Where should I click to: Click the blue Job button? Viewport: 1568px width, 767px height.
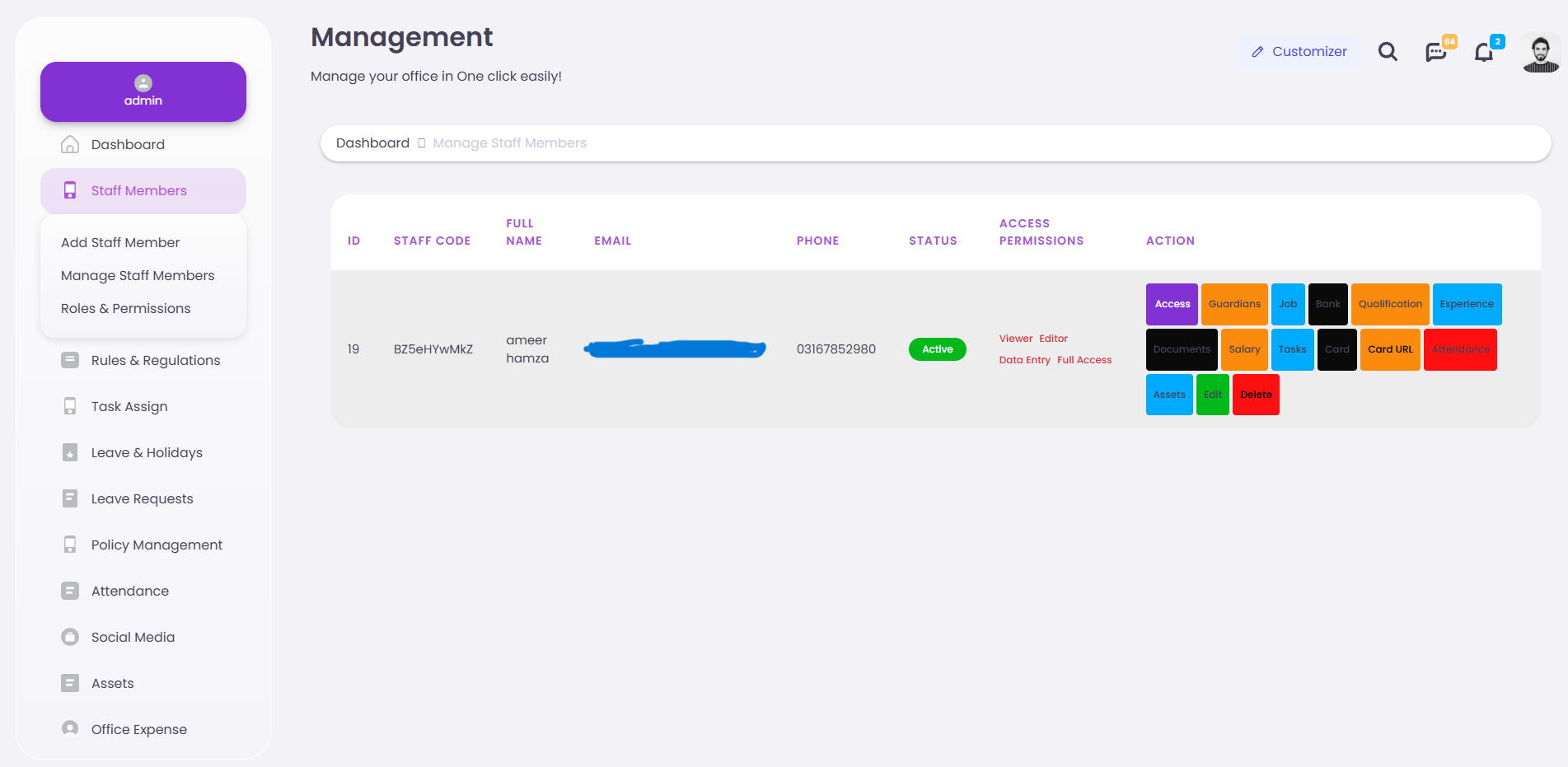click(1288, 304)
